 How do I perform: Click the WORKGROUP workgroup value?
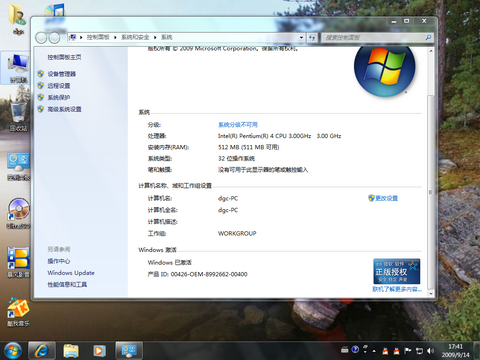(237, 233)
